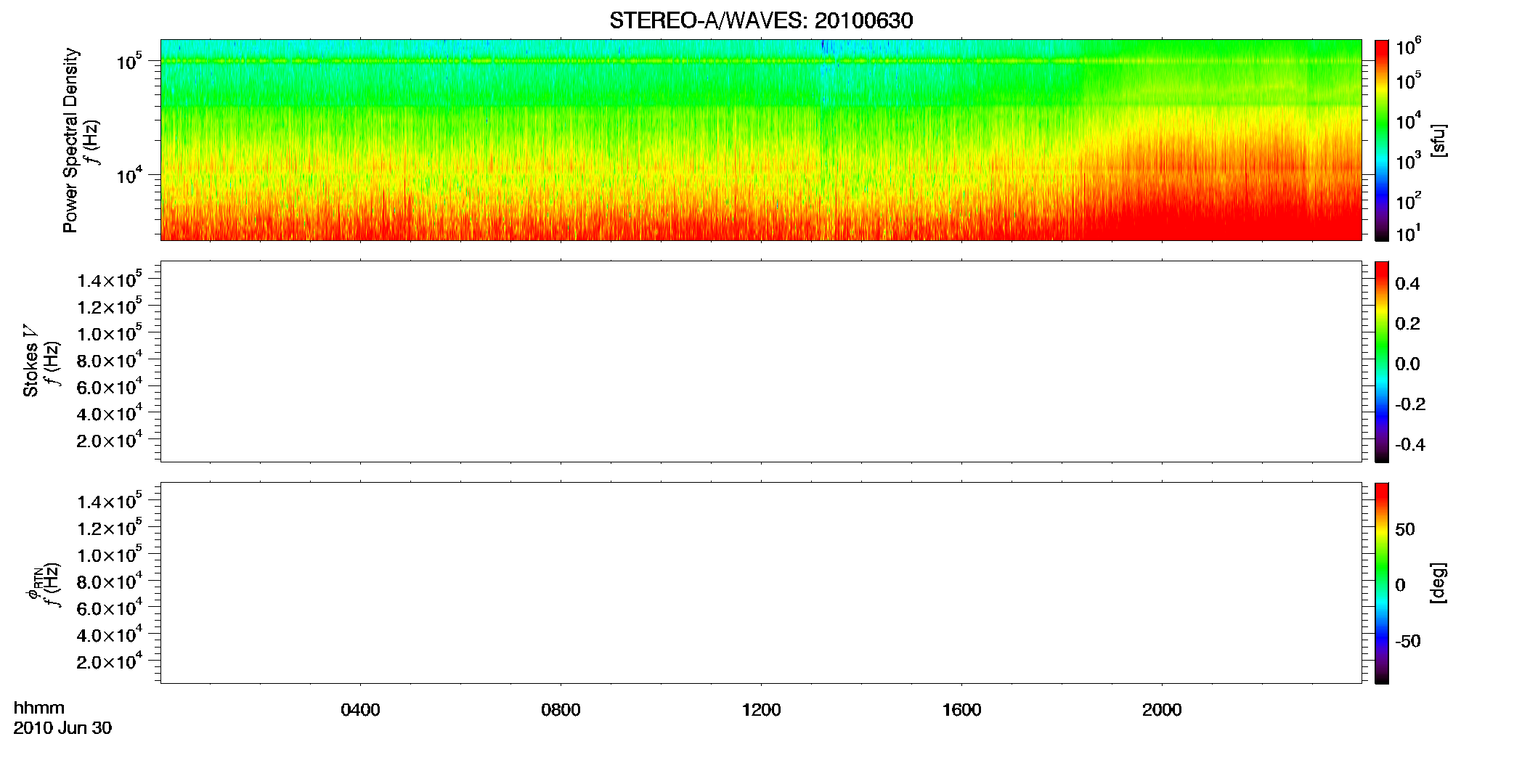This screenshot has height=784, width=1522.
Task: Click the 0 degree colorbar tick label
Action: 1401,585
